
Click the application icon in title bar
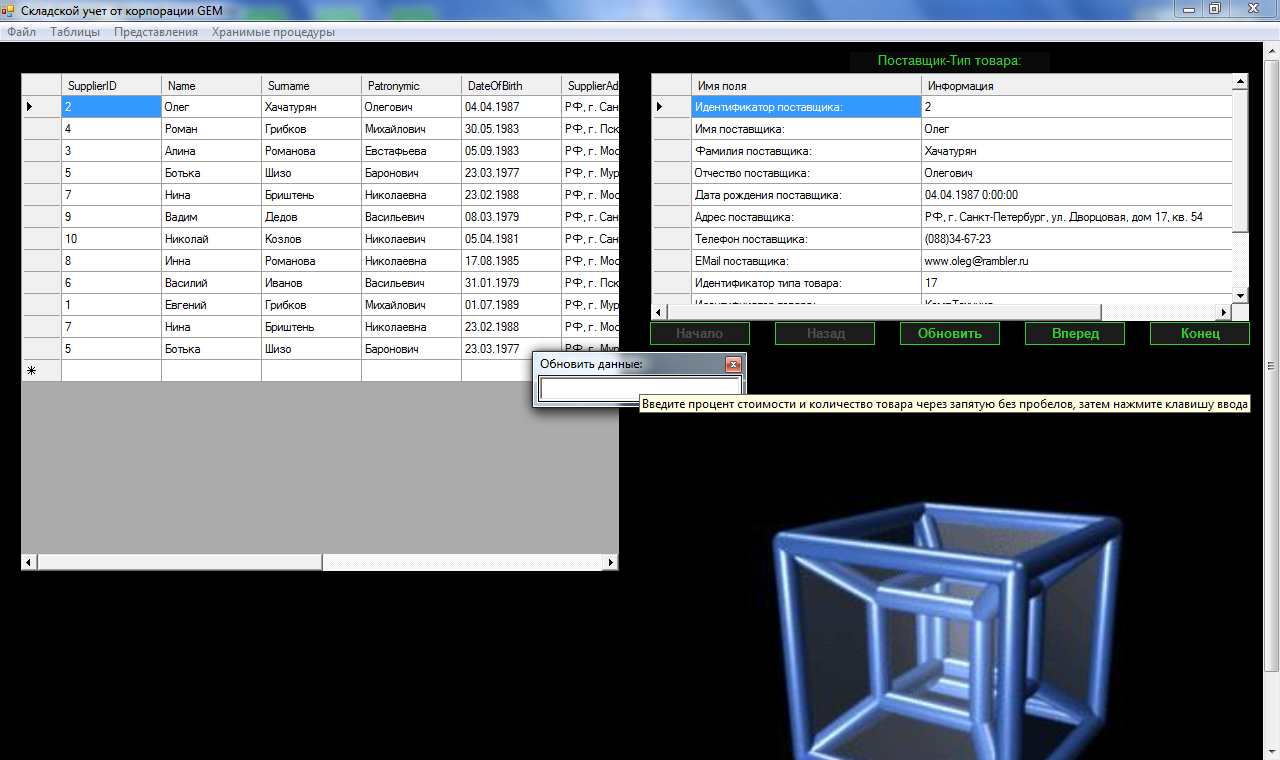point(9,9)
